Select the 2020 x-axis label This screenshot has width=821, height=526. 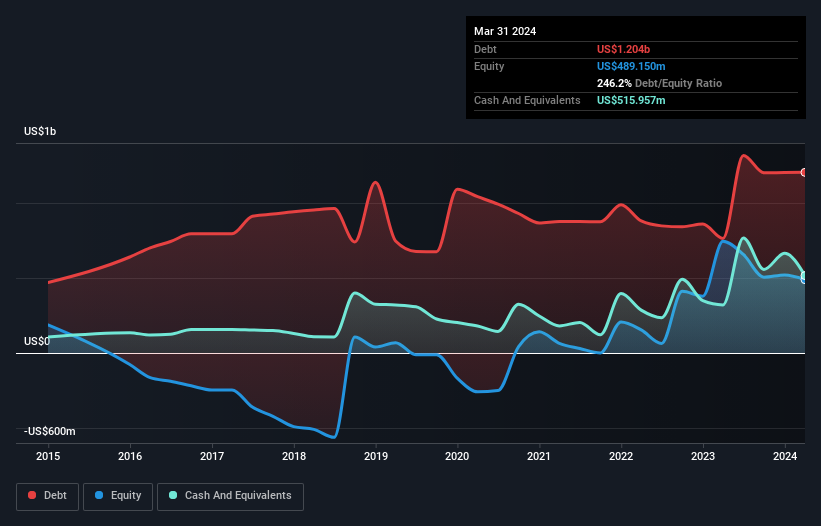[457, 456]
